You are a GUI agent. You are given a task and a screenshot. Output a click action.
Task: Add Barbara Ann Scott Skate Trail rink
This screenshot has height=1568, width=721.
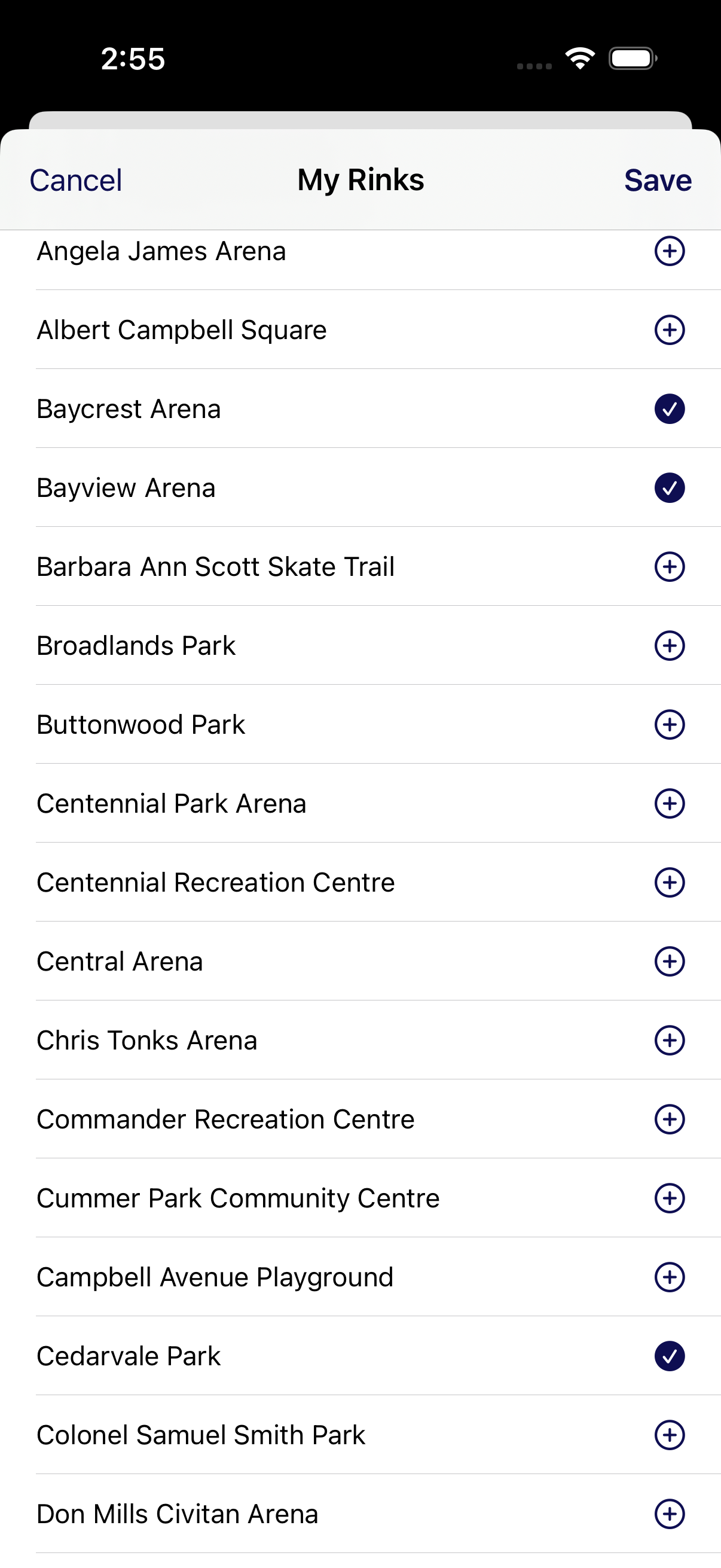(x=669, y=567)
